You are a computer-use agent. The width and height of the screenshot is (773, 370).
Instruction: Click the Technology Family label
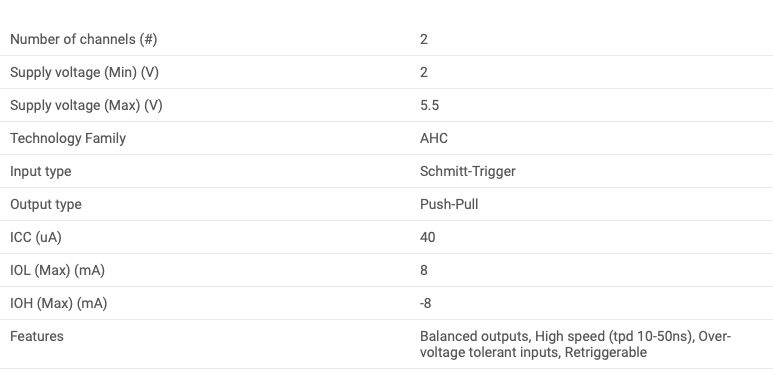coord(68,138)
